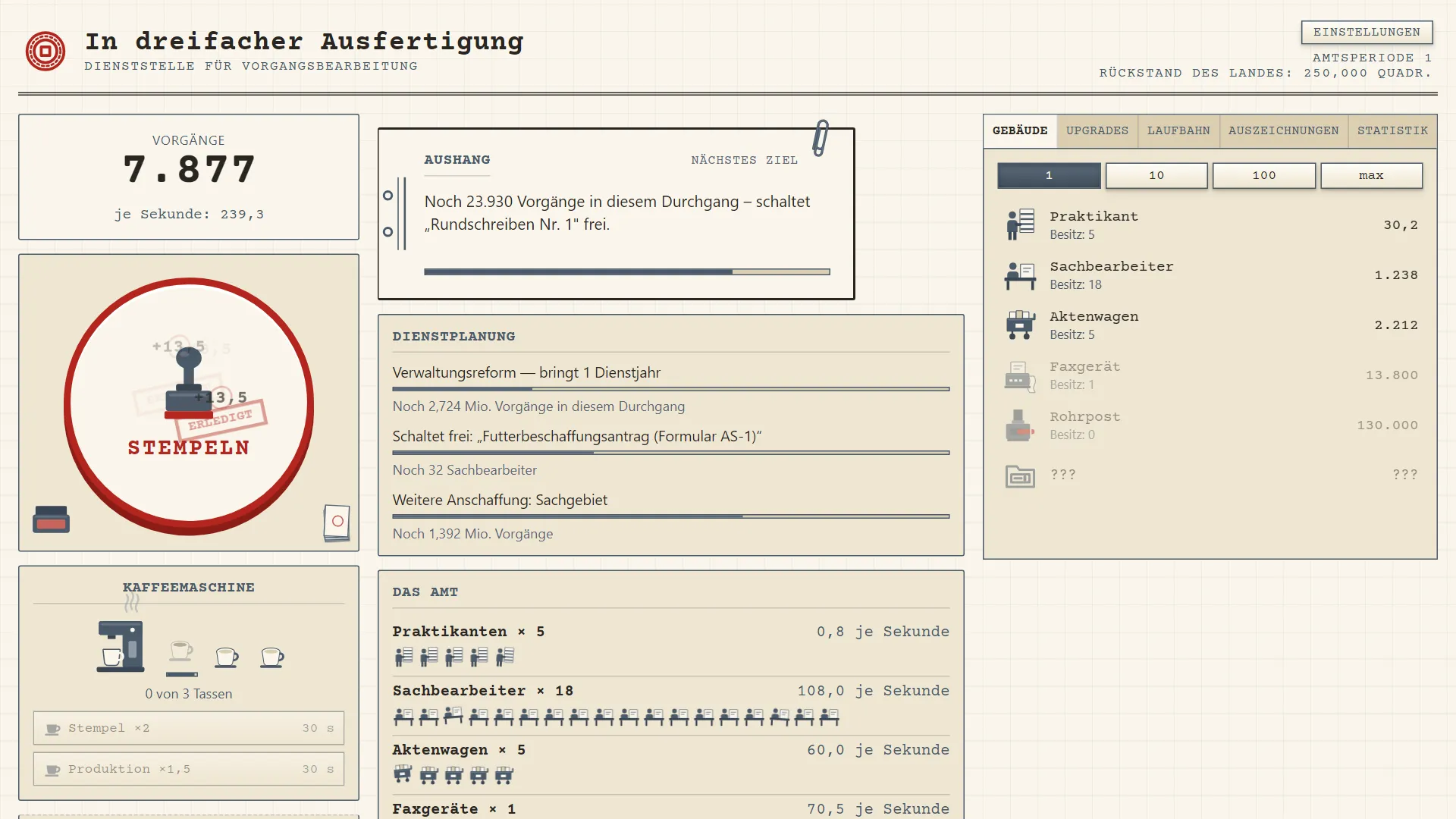
Task: Click '0 von 3 Tassen' text
Action: [189, 694]
